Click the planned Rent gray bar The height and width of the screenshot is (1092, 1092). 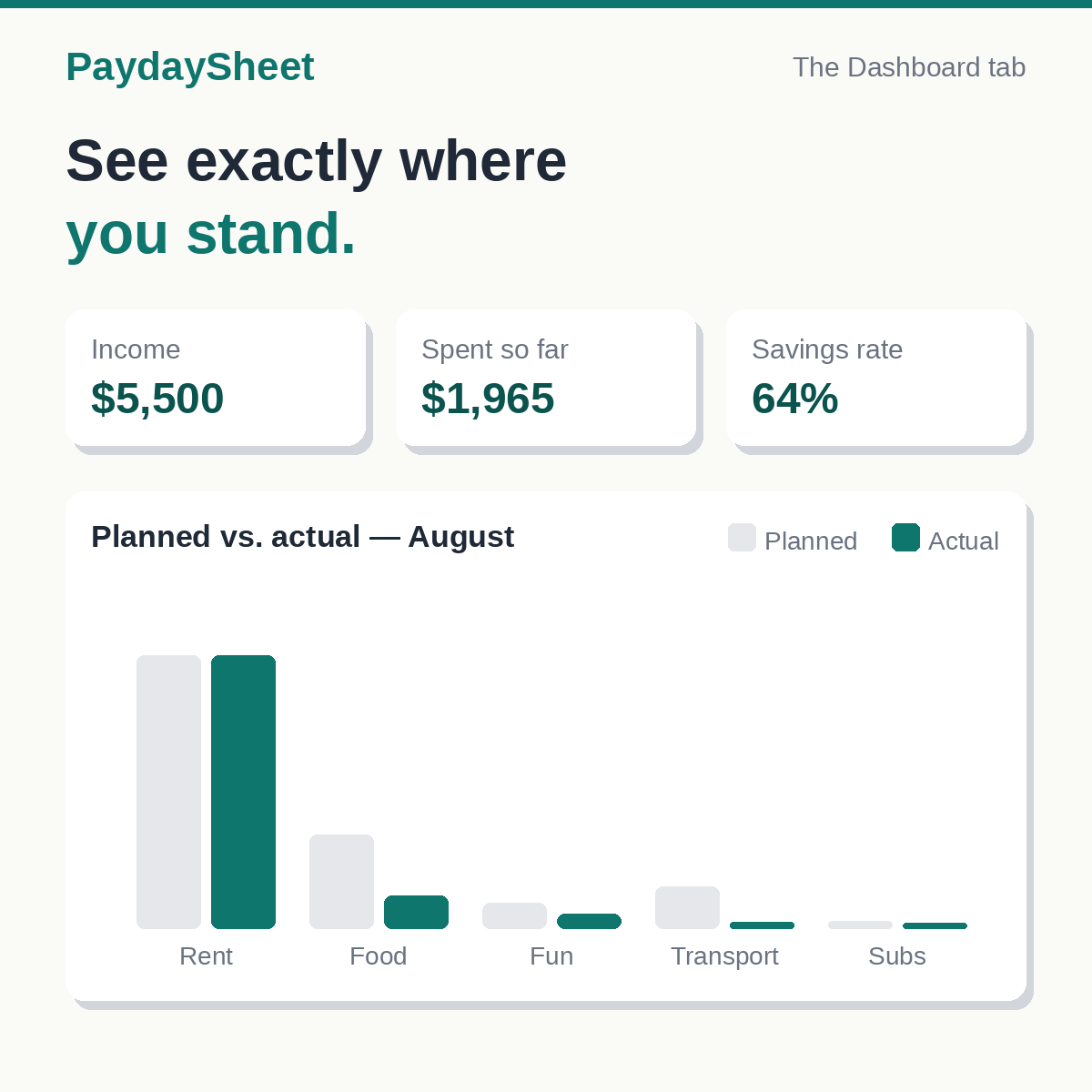coord(168,792)
